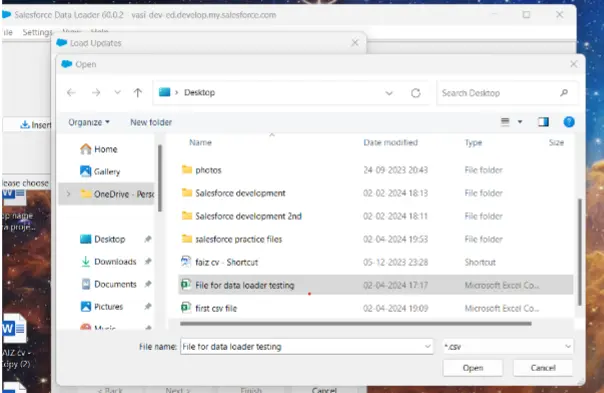Change the view layout icon
Image resolution: width=604 pixels, height=393 pixels.
(x=505, y=122)
